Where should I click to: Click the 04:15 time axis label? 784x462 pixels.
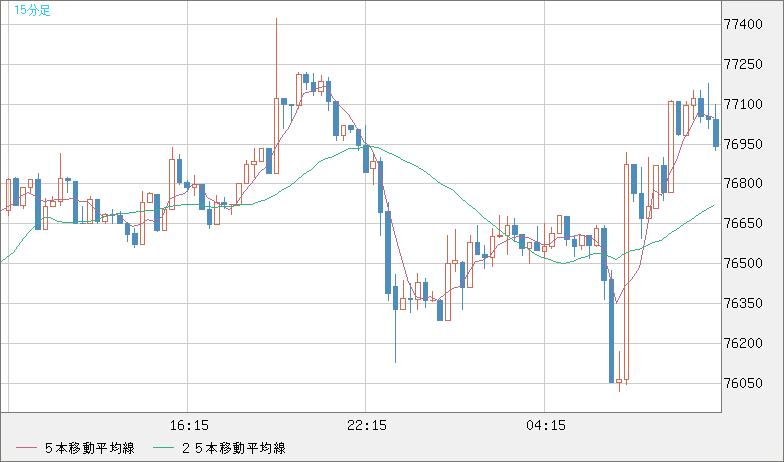(x=546, y=426)
